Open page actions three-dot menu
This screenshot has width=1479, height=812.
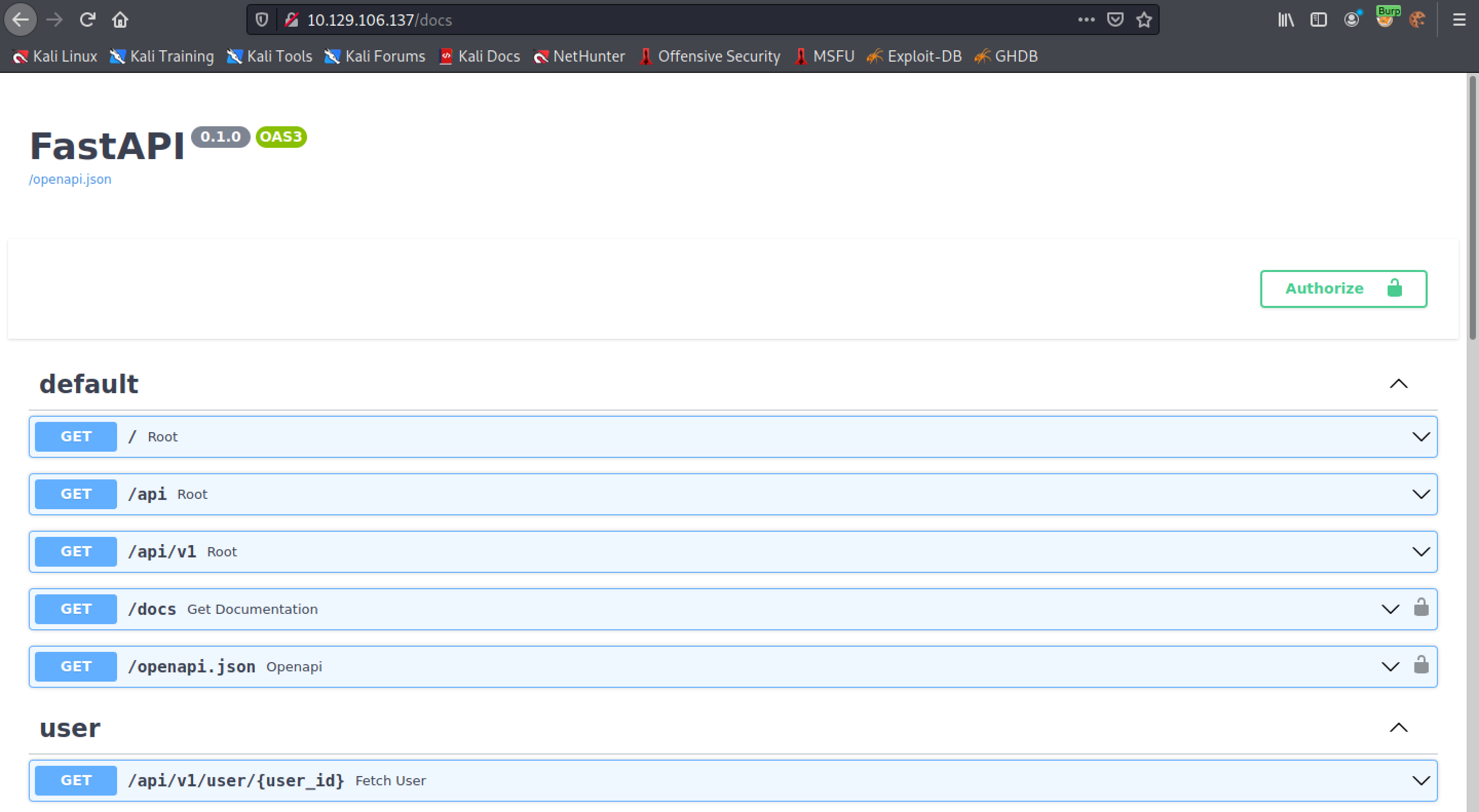1086,20
